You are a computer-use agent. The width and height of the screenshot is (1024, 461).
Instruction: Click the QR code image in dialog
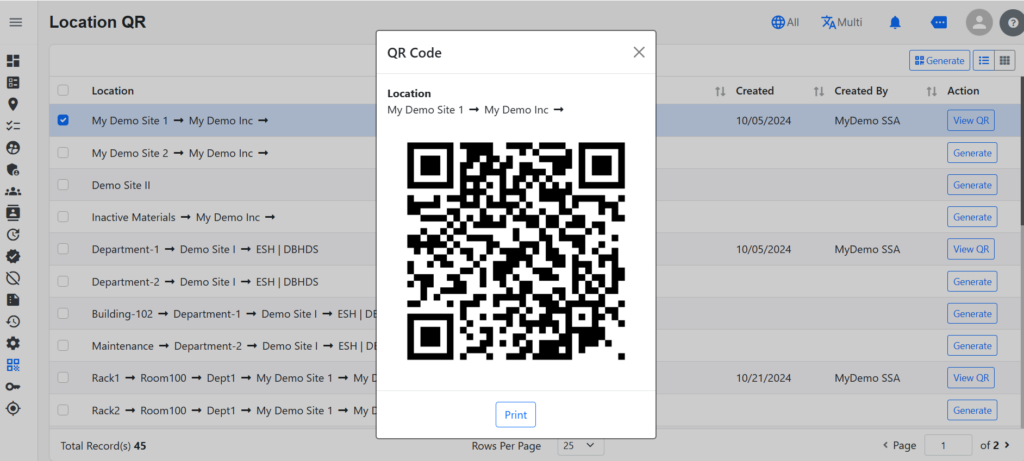(x=516, y=251)
